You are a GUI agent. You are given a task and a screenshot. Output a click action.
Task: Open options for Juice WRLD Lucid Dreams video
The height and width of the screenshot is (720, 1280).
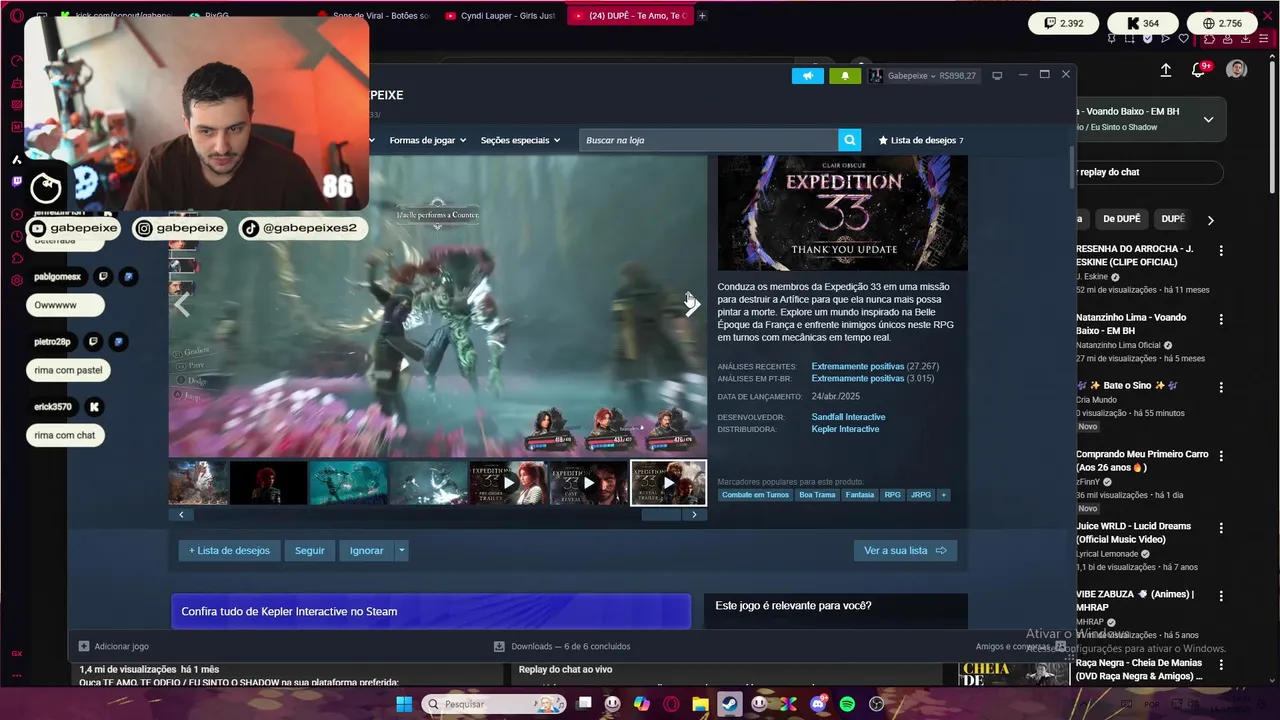click(1221, 527)
